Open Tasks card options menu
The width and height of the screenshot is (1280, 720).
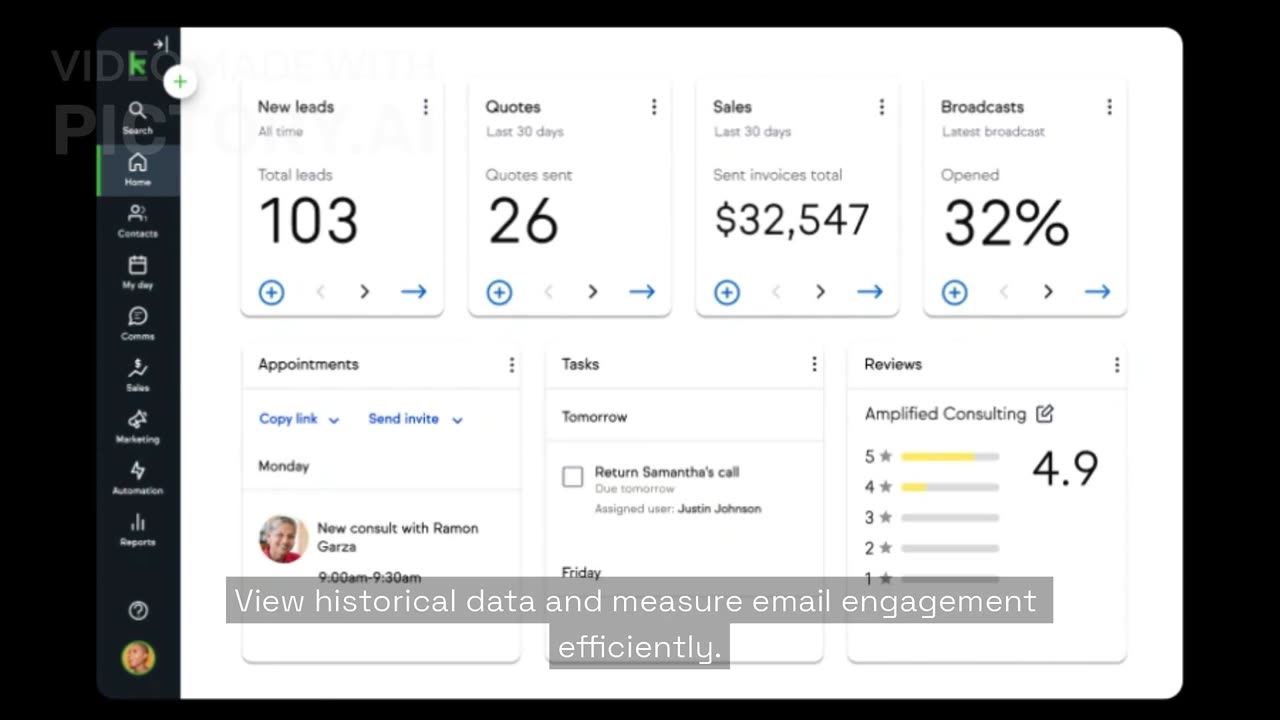click(x=814, y=365)
